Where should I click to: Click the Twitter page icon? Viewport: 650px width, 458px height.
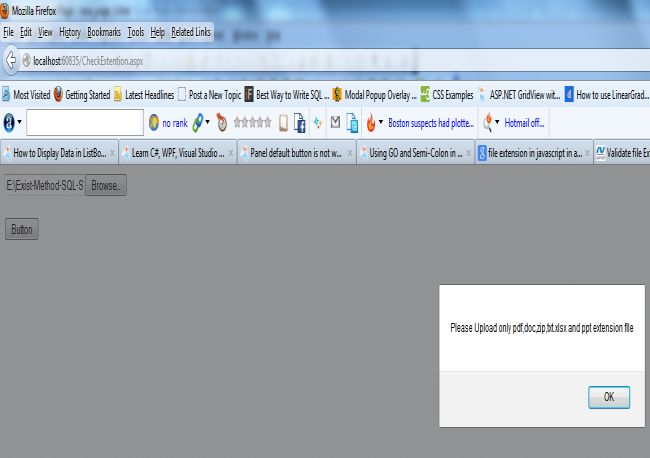[x=352, y=123]
